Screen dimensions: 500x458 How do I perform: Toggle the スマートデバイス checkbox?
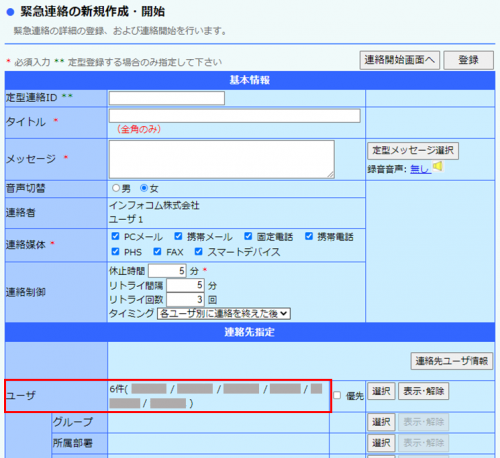click(199, 251)
